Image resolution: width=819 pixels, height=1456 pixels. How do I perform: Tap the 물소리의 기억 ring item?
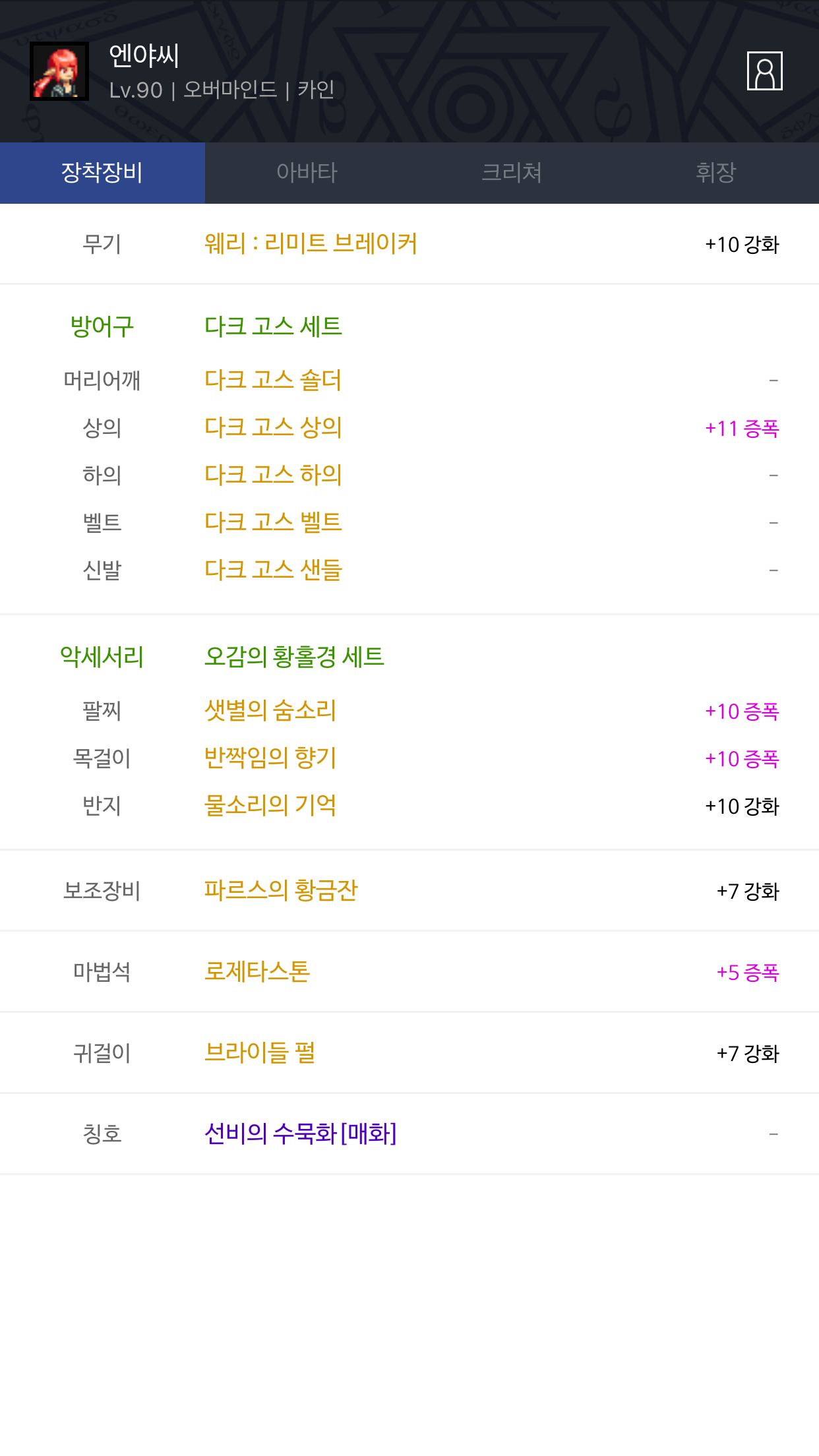(x=270, y=806)
